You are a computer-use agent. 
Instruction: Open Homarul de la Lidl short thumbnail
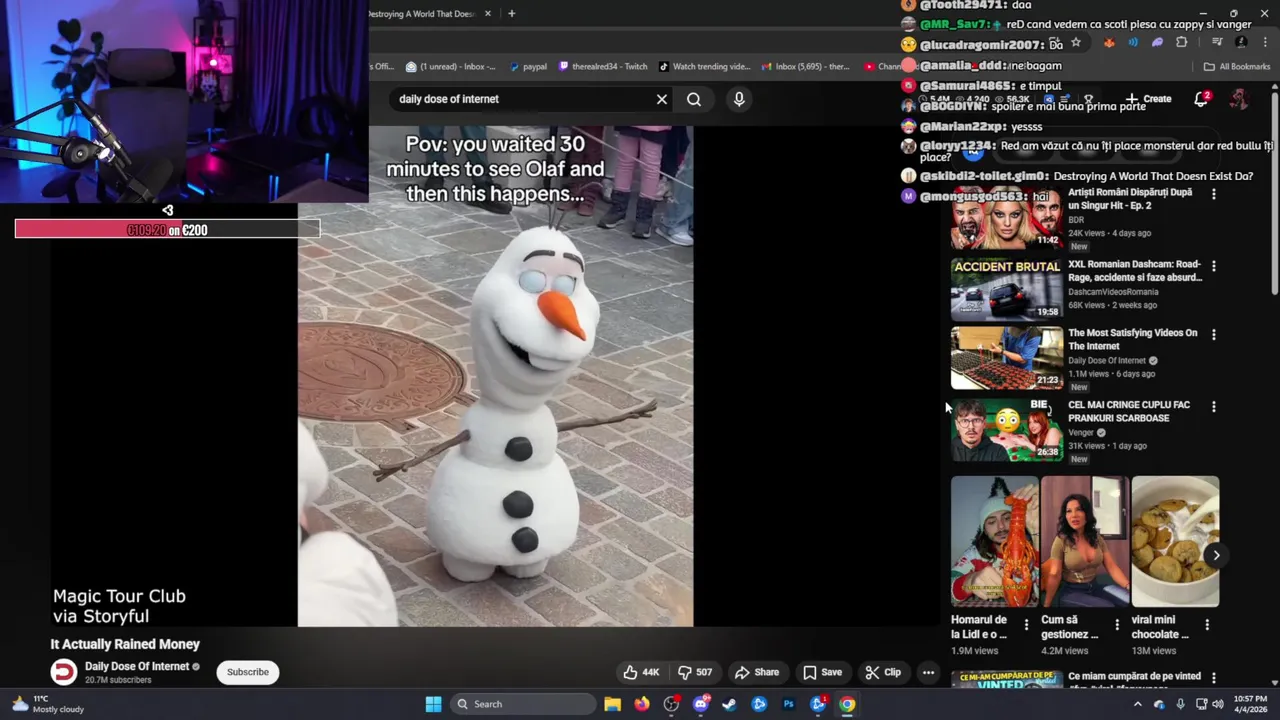point(995,541)
